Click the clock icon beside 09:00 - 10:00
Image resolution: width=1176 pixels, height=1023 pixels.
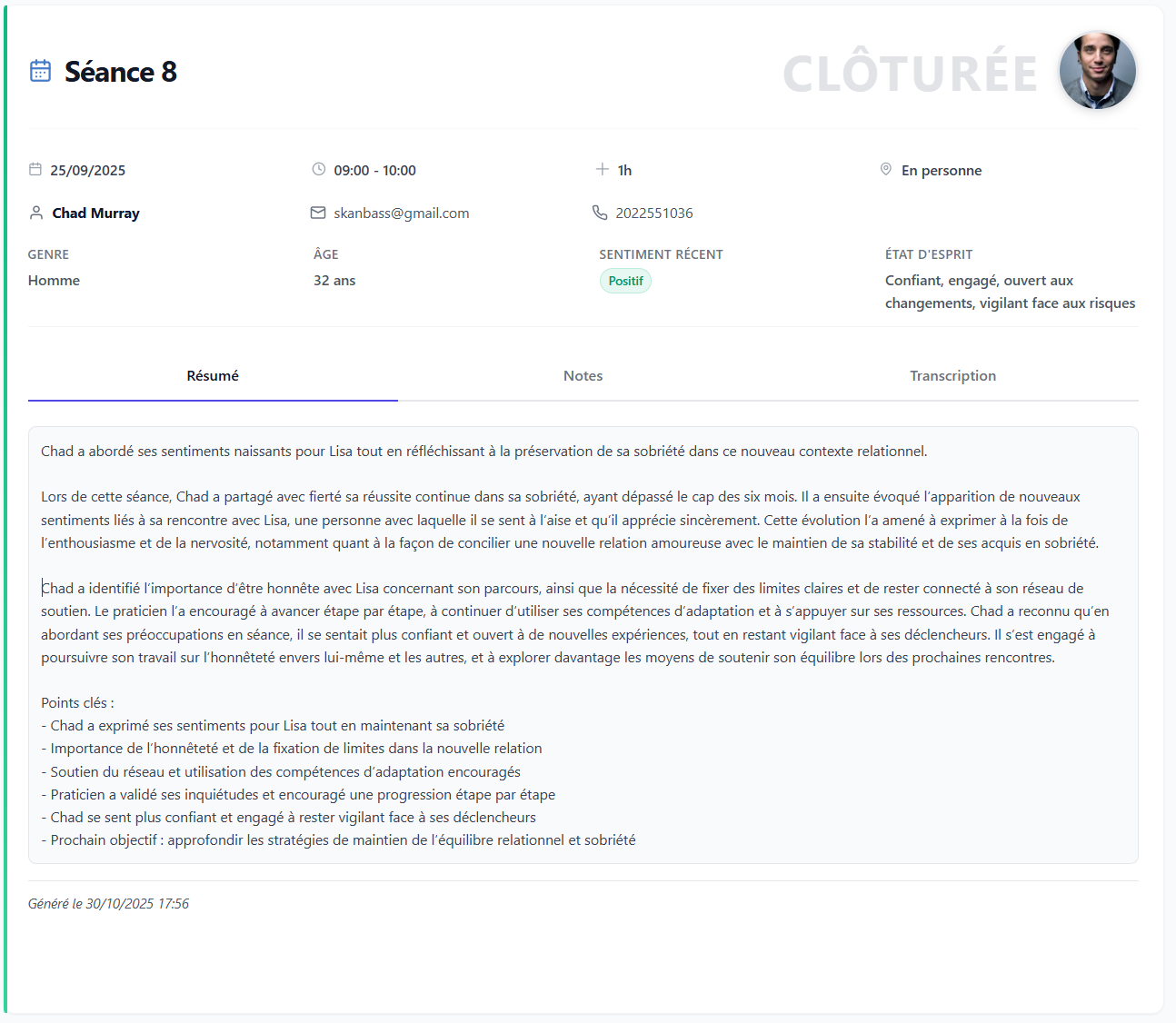318,169
